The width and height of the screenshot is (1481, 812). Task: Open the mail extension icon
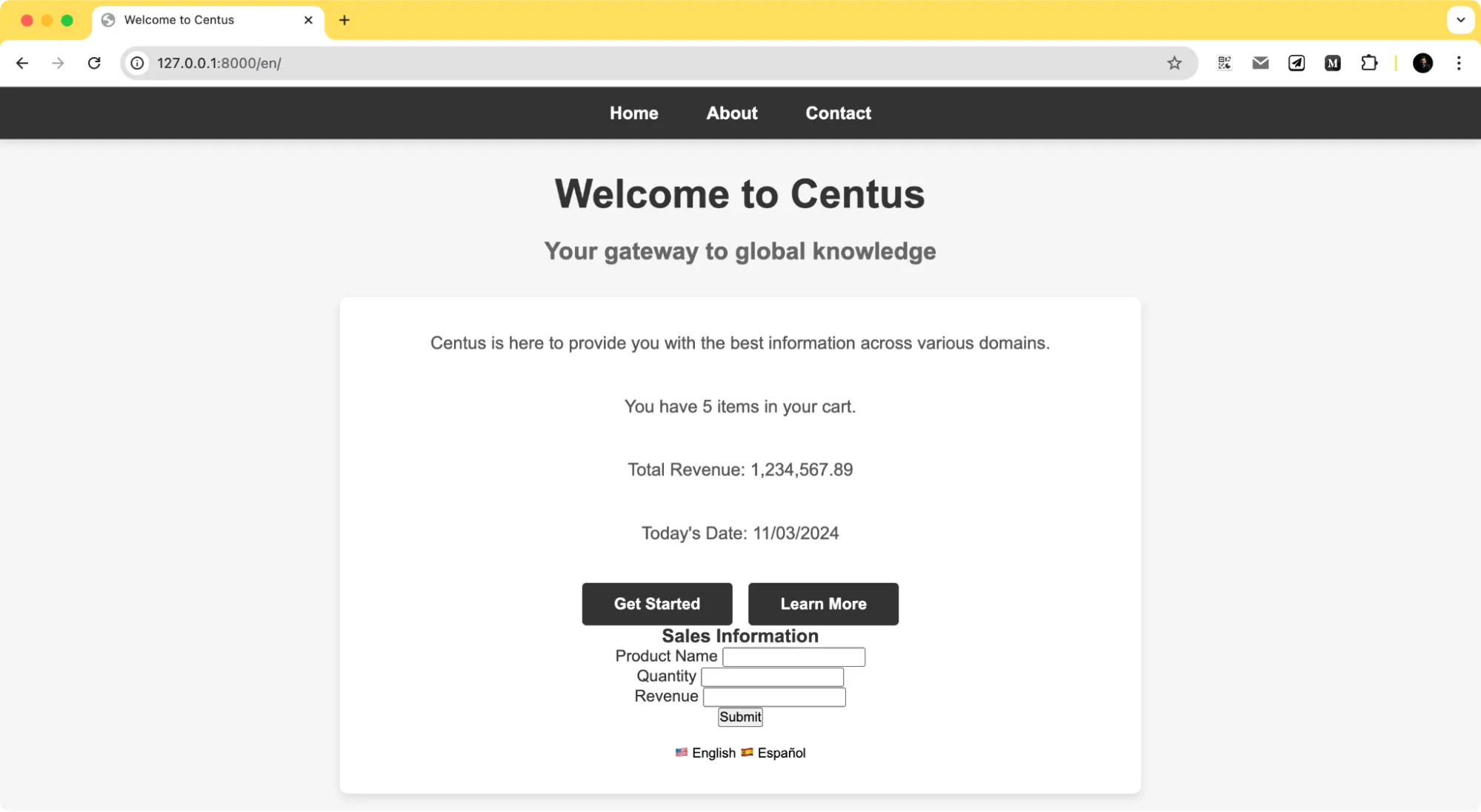coord(1260,63)
